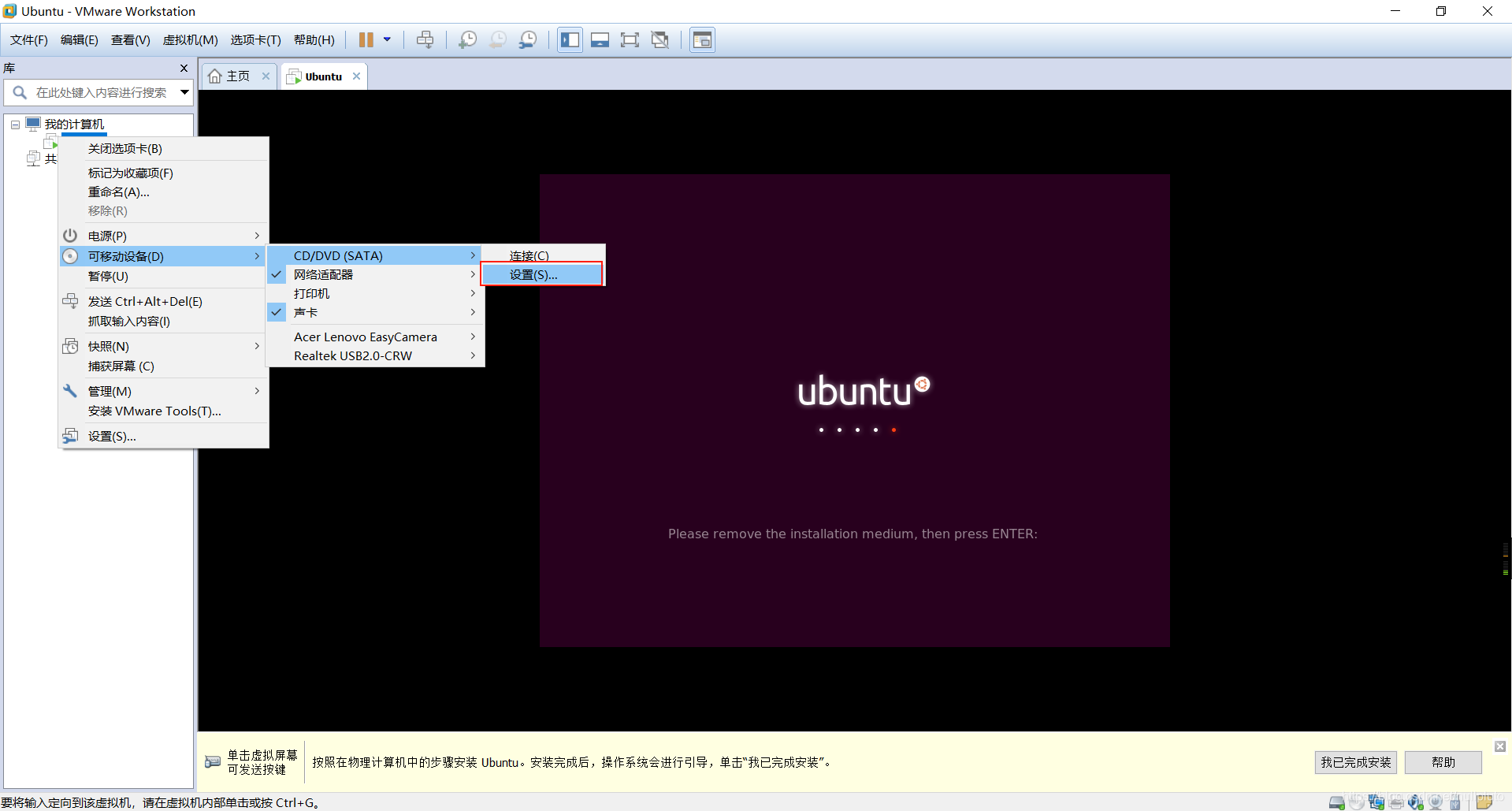
Task: Collapse the 我的计算机 tree node
Action: 15,125
